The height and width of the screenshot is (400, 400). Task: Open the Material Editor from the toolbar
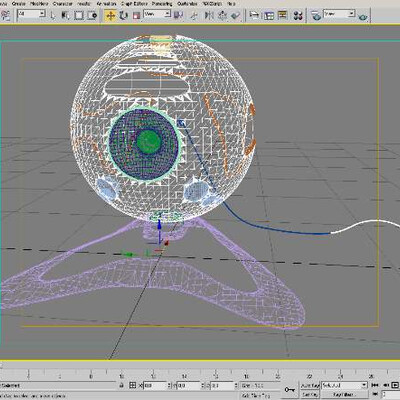coord(298,15)
